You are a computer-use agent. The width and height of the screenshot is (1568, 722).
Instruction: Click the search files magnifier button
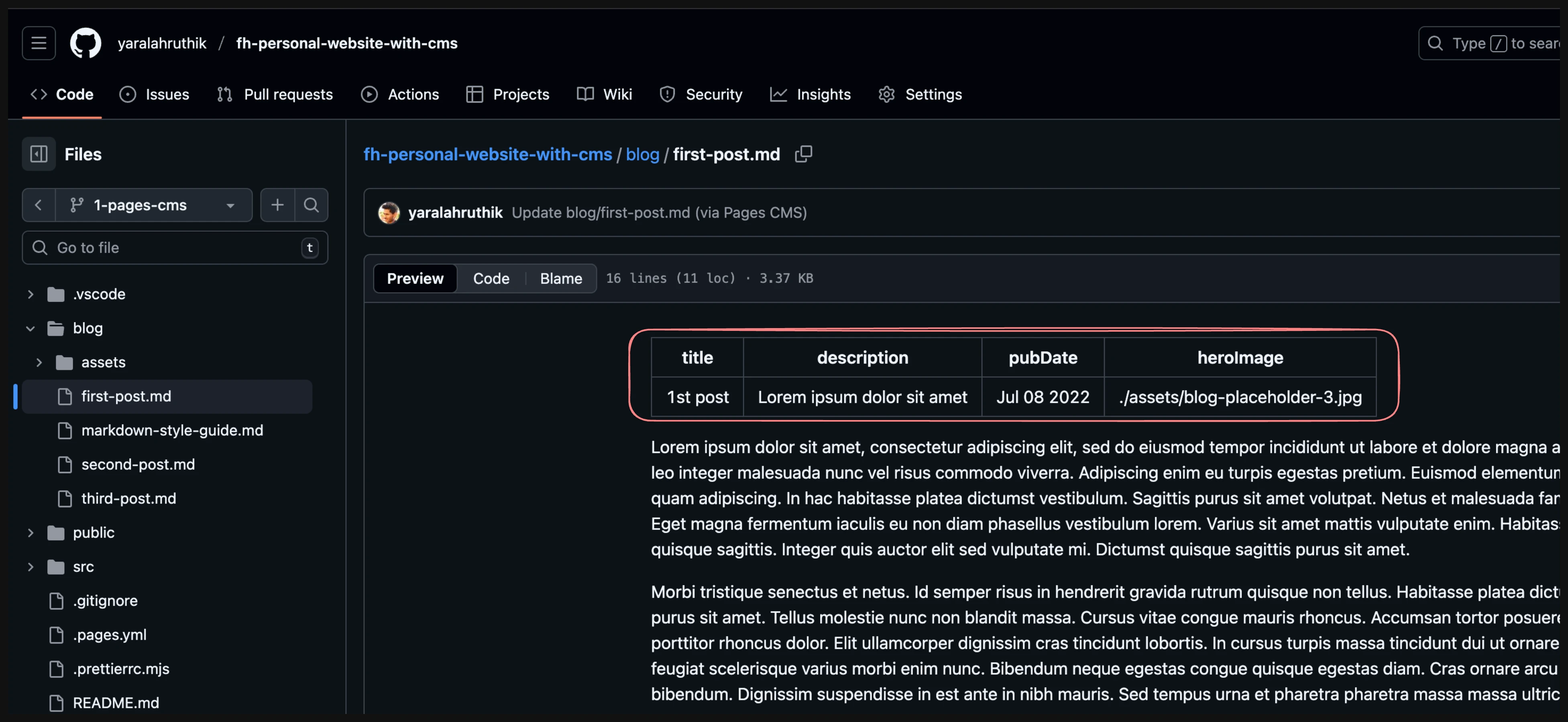pyautogui.click(x=311, y=205)
